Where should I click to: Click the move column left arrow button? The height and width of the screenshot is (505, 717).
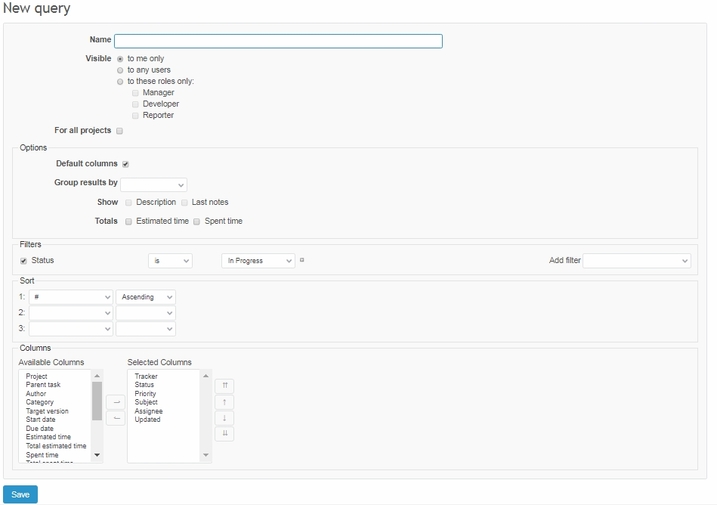pos(115,418)
